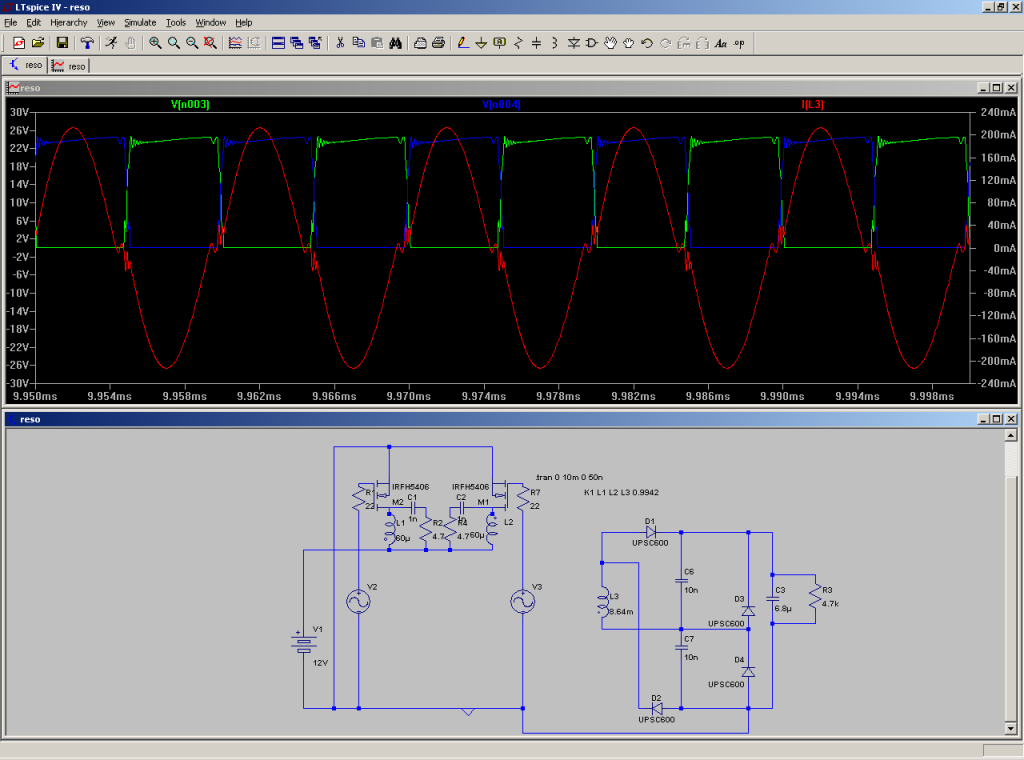Click the red I(L3) trace label

[812, 104]
